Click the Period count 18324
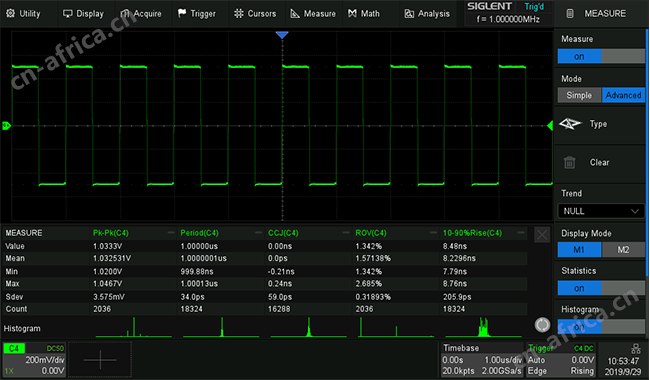Screen dimensions: 650x380 pos(192,309)
